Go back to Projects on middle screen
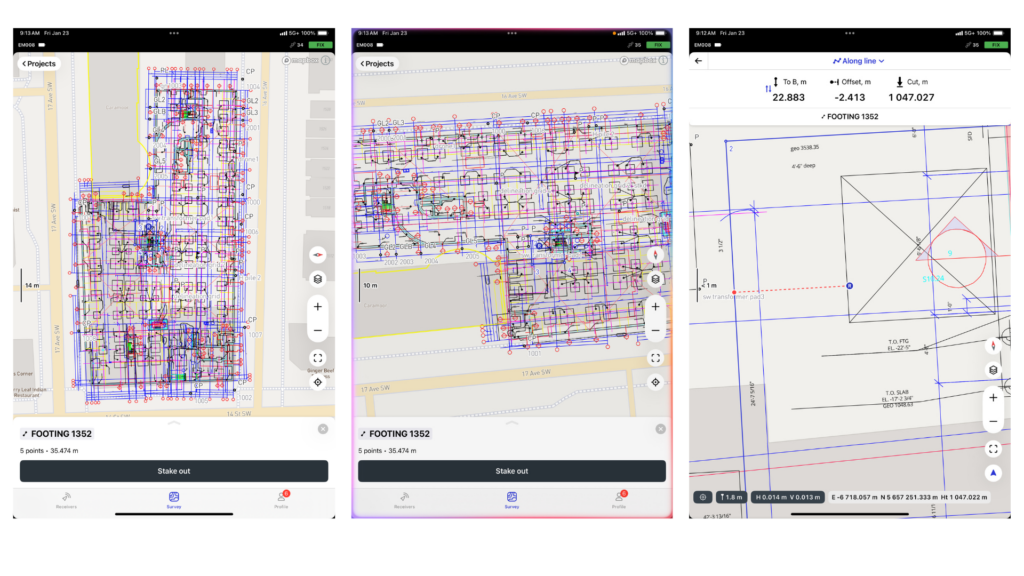 pos(377,63)
